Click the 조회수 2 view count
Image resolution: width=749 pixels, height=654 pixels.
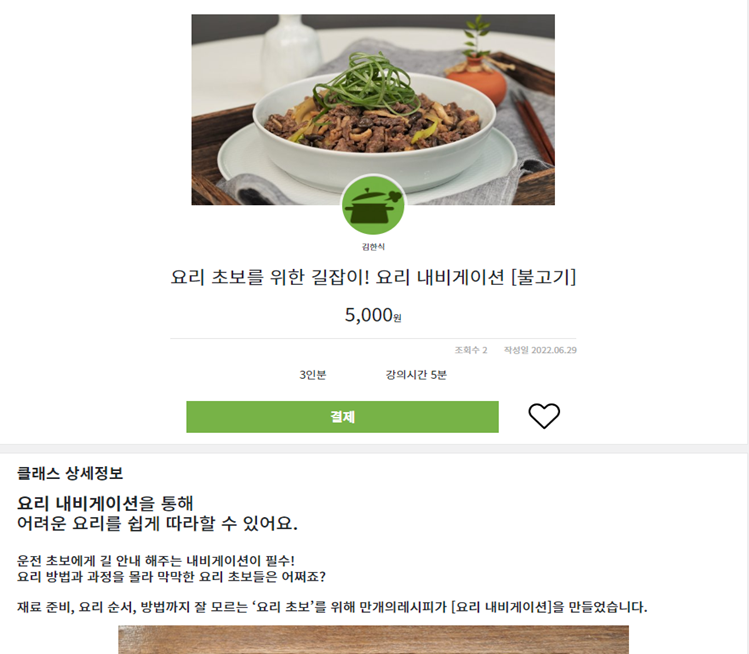(471, 350)
